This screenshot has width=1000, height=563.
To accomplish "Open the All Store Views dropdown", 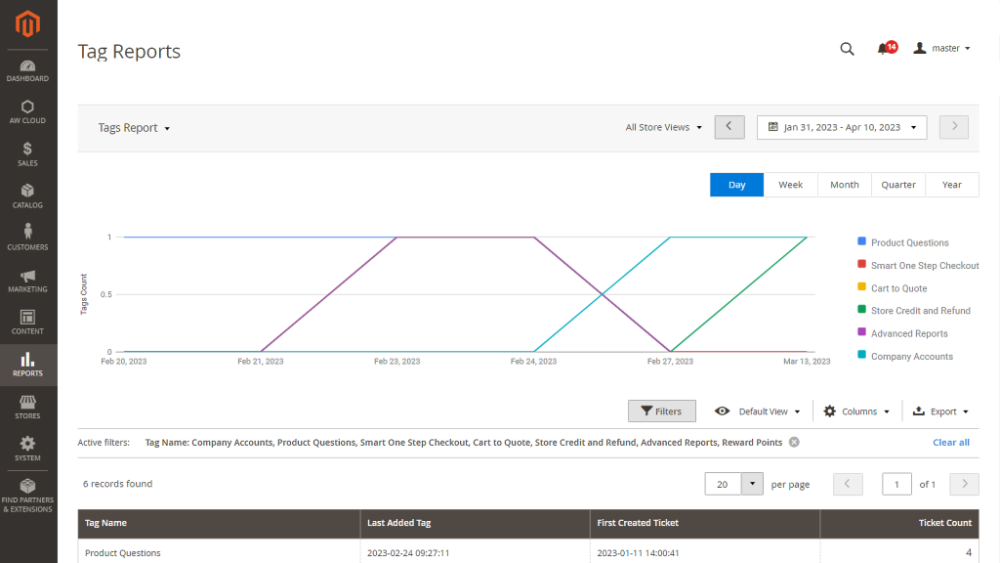I will [x=663, y=128].
